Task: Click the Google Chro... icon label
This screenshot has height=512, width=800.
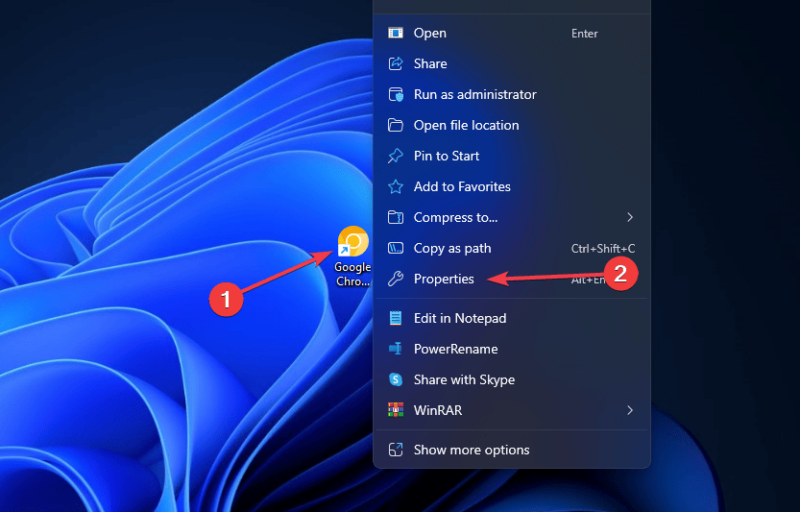Action: (x=353, y=274)
